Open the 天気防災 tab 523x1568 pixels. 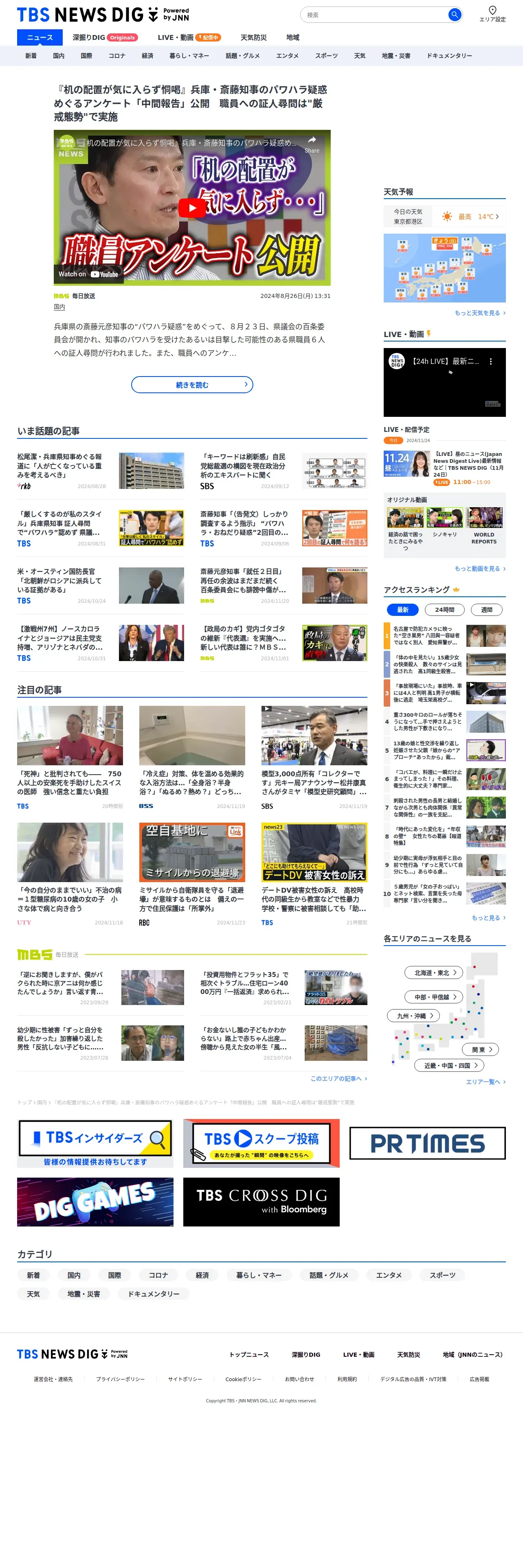[x=253, y=37]
